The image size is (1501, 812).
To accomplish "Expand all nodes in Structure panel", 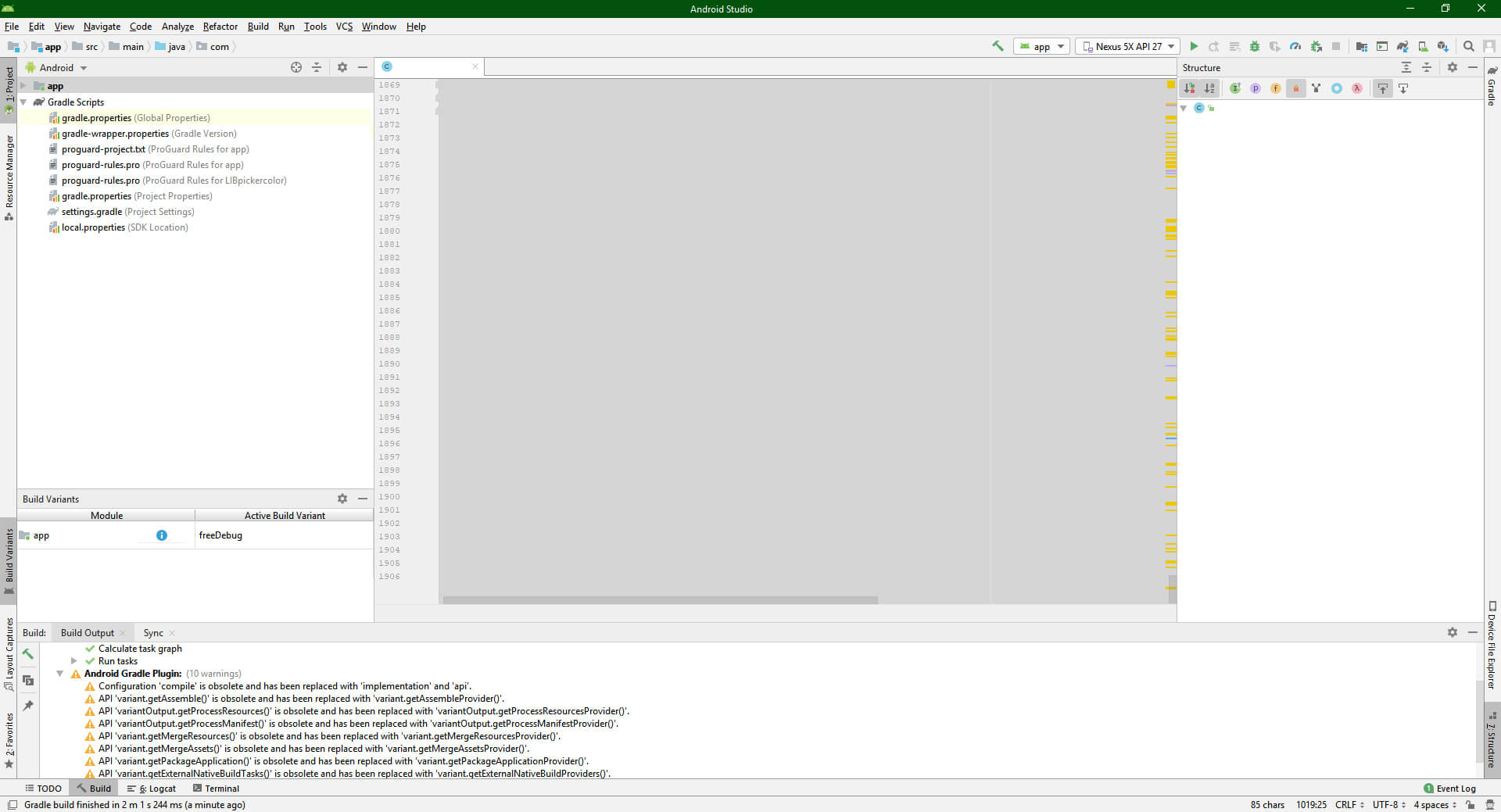I will pyautogui.click(x=1406, y=67).
